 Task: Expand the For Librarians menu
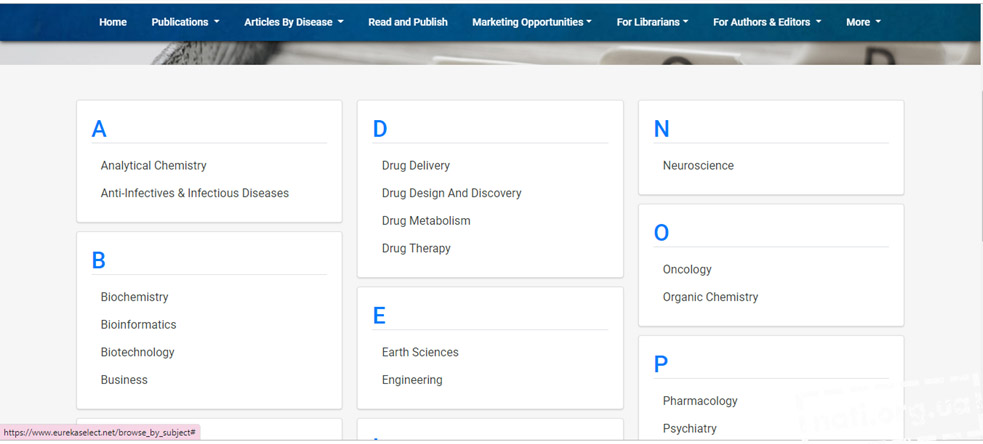(652, 22)
